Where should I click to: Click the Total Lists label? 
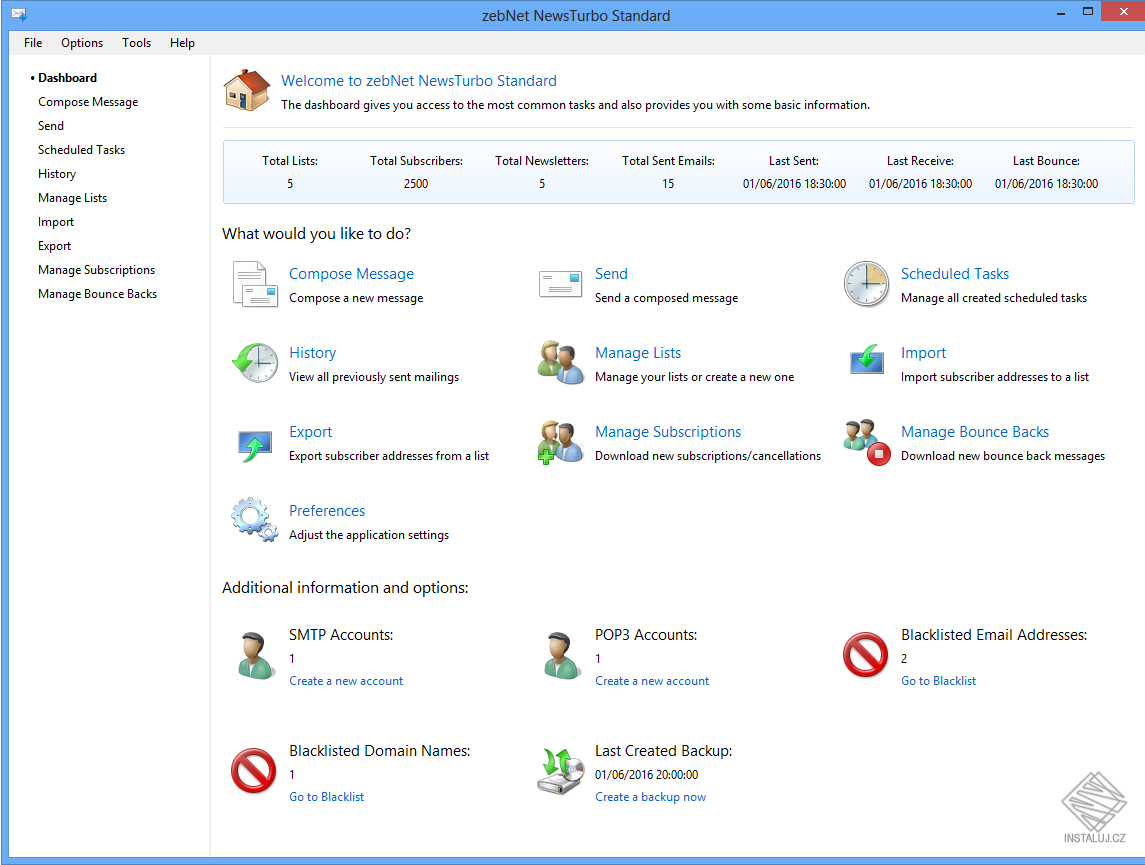tap(290, 161)
